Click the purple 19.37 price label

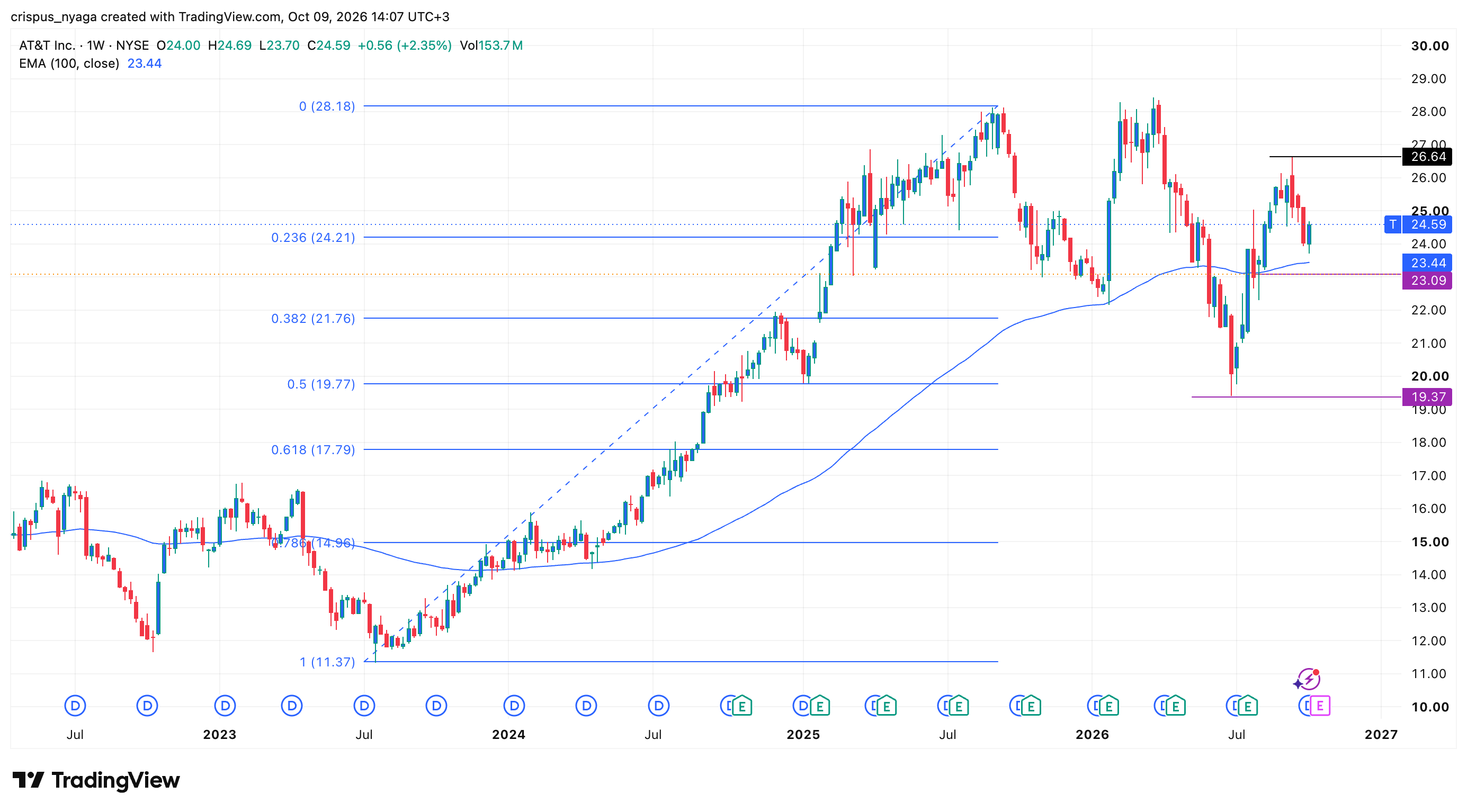point(1427,397)
